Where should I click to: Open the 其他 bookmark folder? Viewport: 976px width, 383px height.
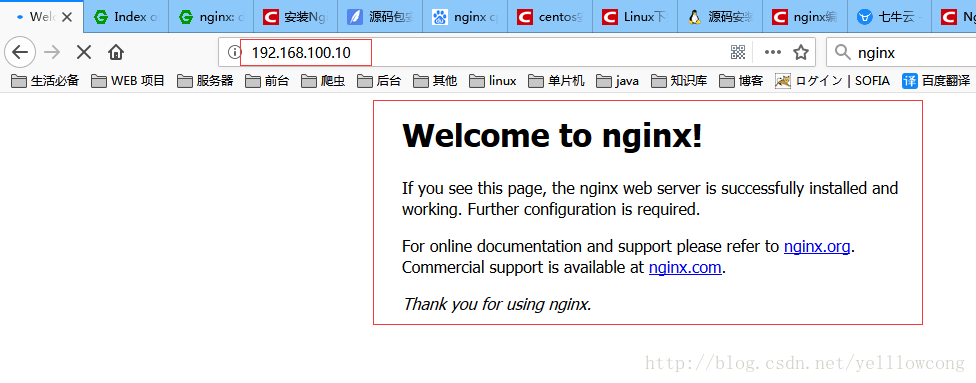point(435,80)
